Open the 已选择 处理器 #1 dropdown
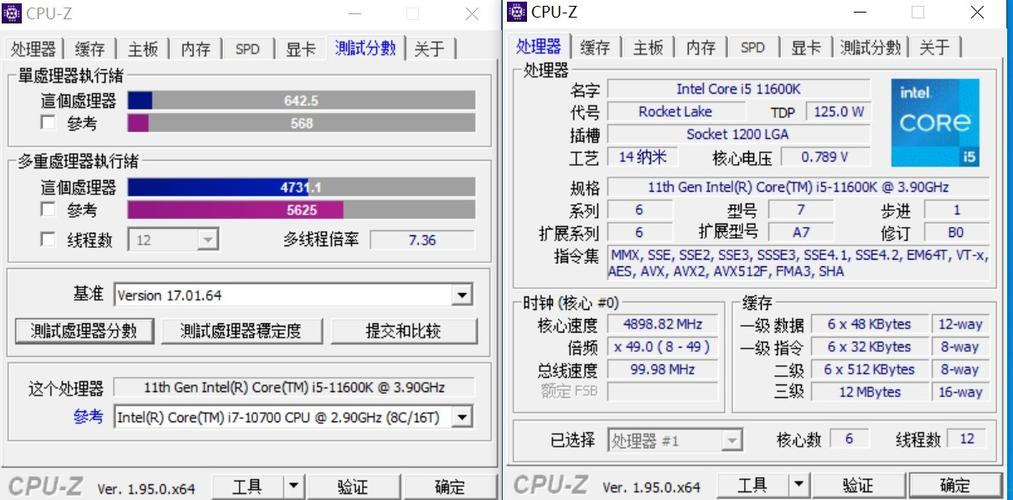This screenshot has height=500, width=1013. click(674, 441)
